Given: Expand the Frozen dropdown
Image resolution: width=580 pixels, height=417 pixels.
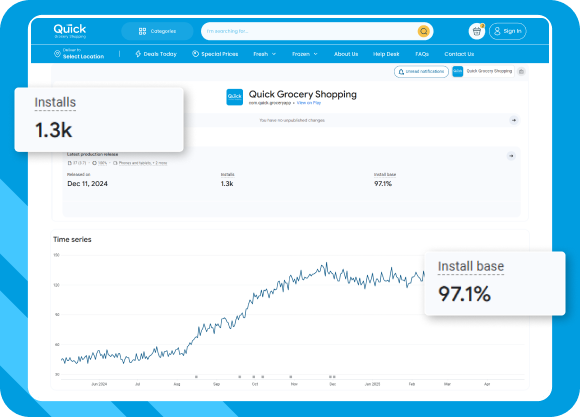Looking at the screenshot, I should (305, 54).
